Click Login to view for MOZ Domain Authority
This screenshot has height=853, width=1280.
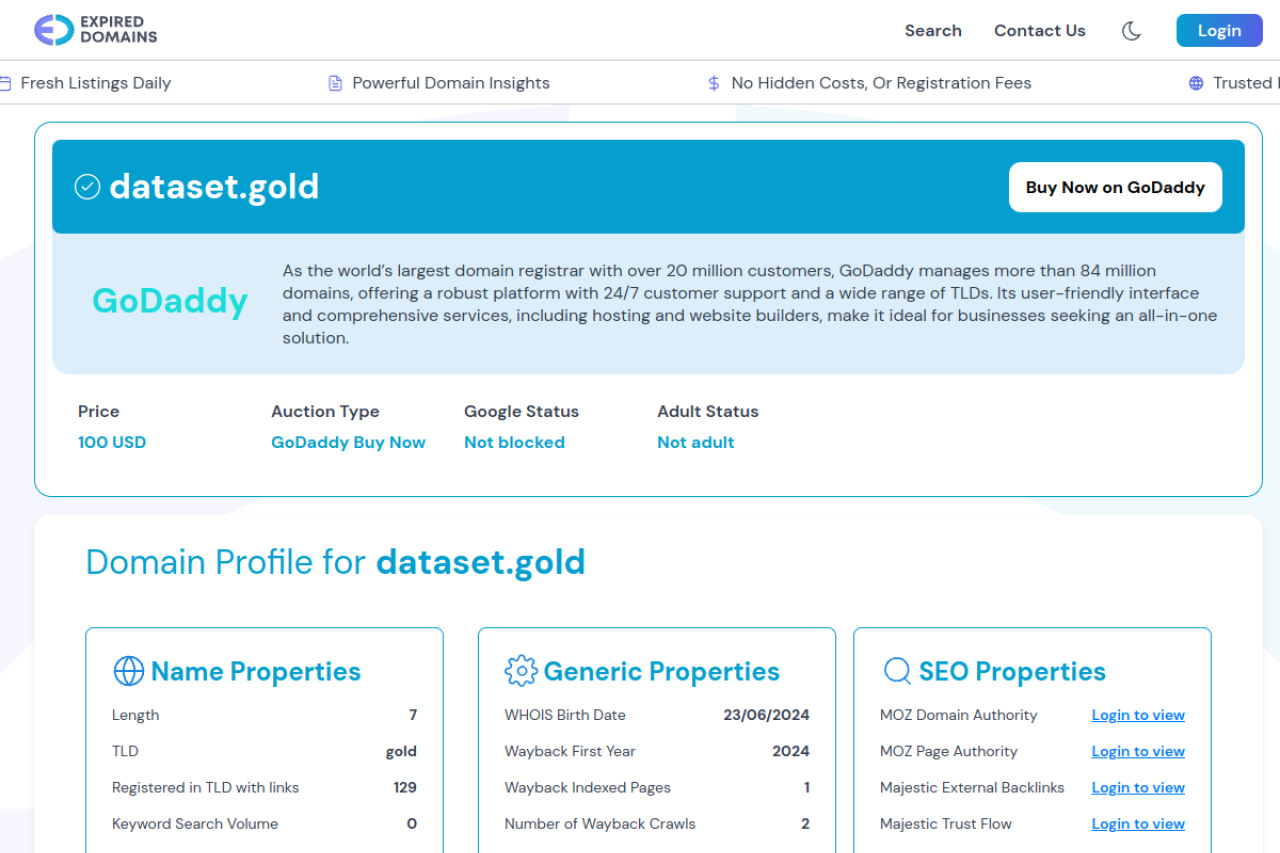[x=1138, y=715]
